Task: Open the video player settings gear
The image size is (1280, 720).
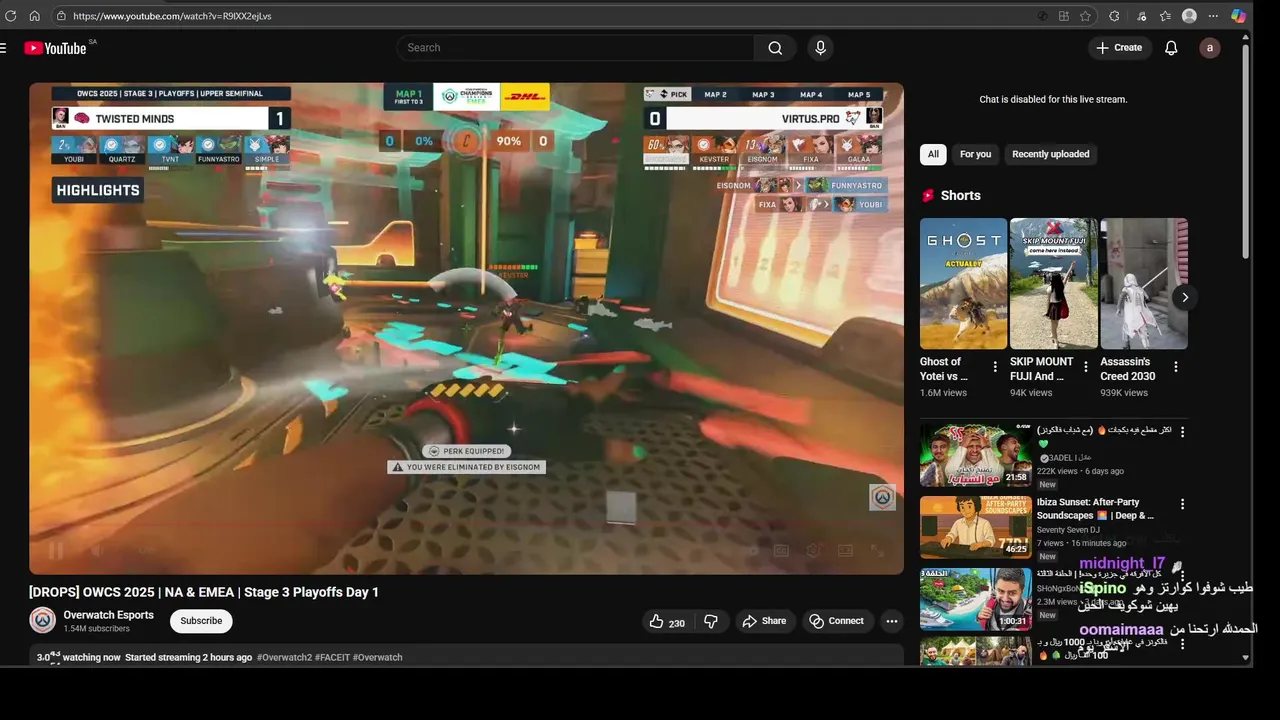Action: [814, 551]
